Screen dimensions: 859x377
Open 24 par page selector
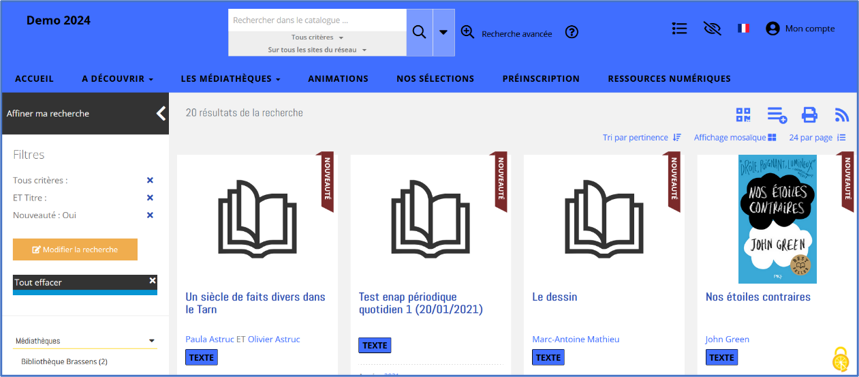818,138
